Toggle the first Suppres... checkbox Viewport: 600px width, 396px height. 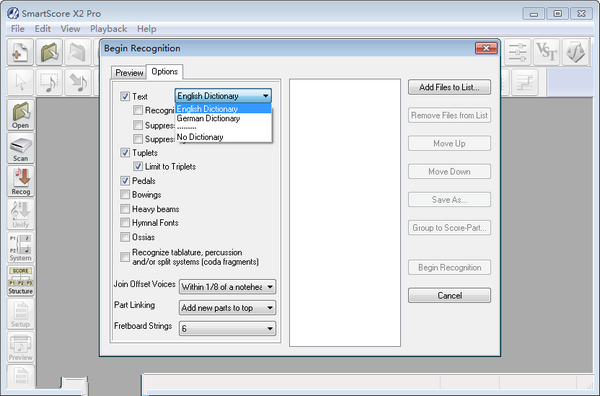point(138,125)
